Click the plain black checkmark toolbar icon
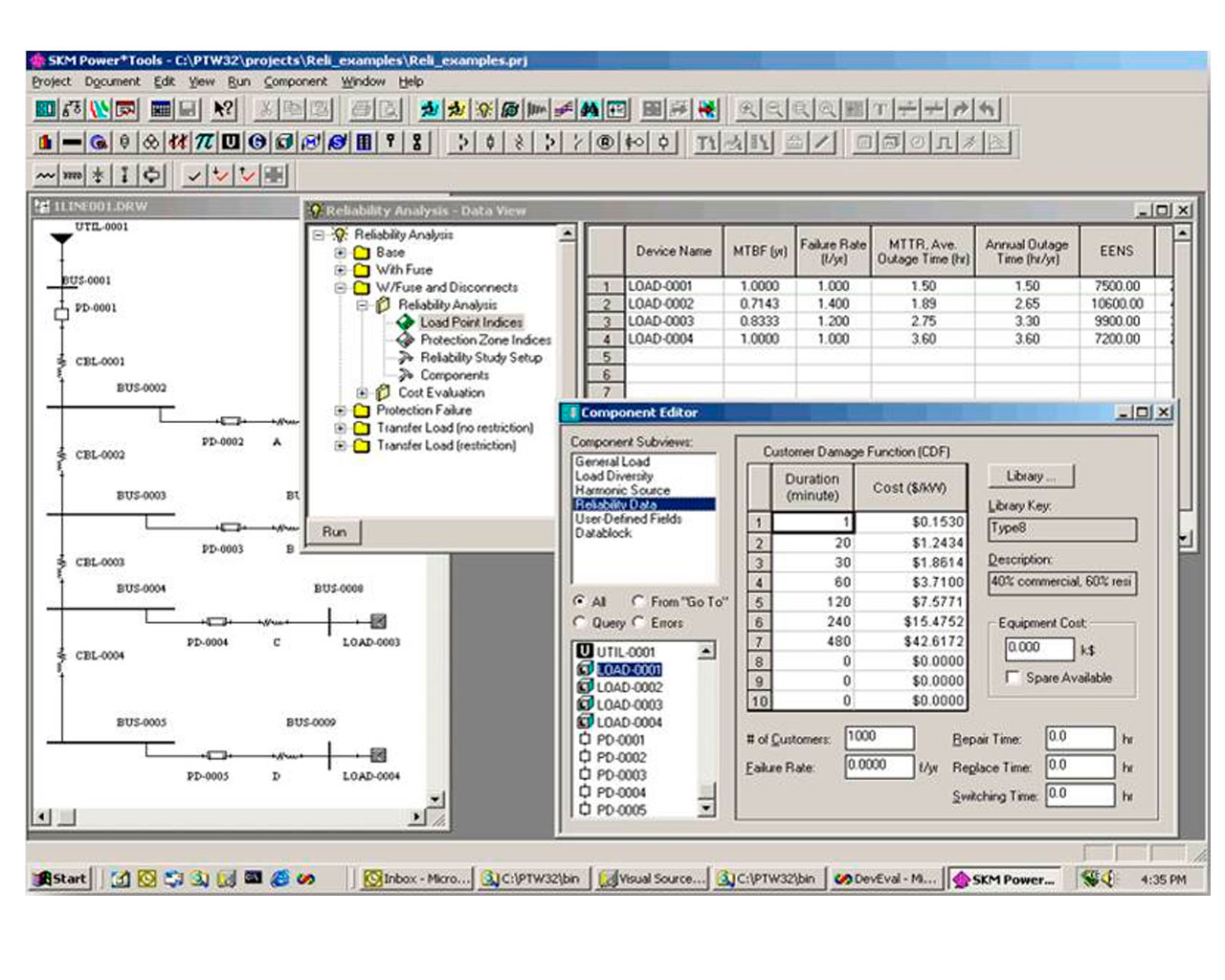The width and height of the screenshot is (1225, 980). [193, 175]
